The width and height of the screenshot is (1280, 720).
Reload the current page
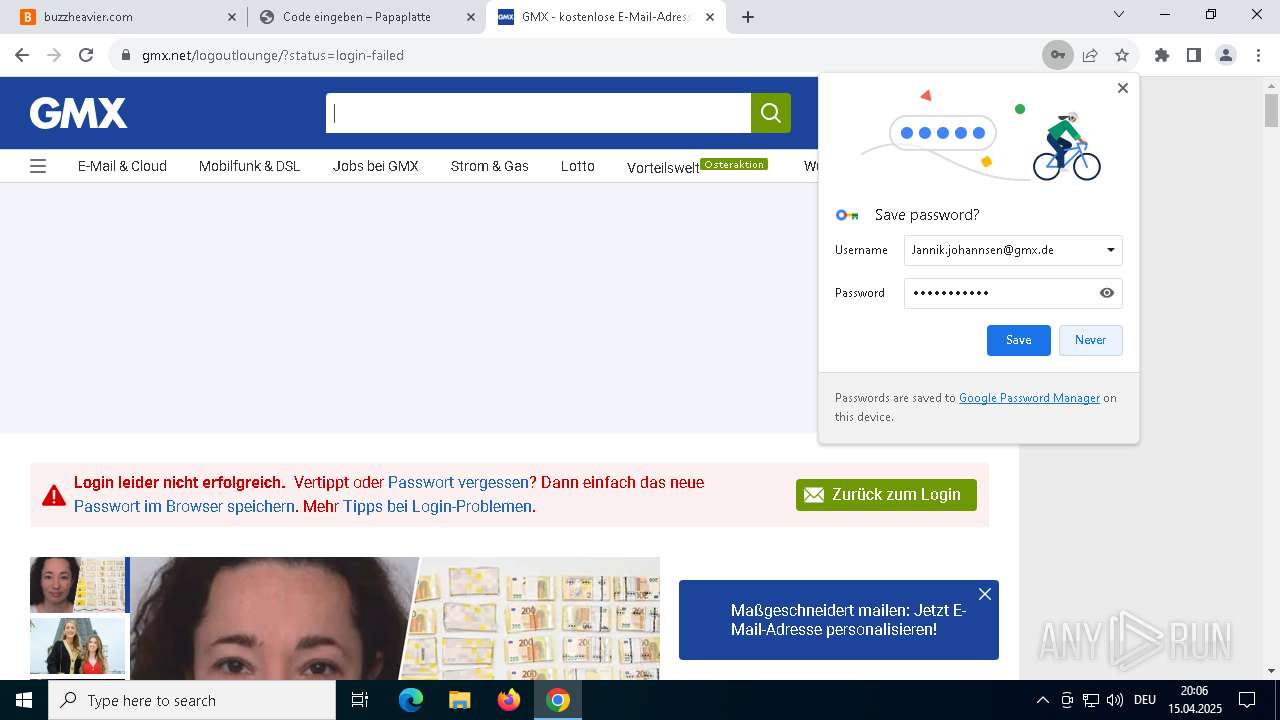(x=86, y=55)
